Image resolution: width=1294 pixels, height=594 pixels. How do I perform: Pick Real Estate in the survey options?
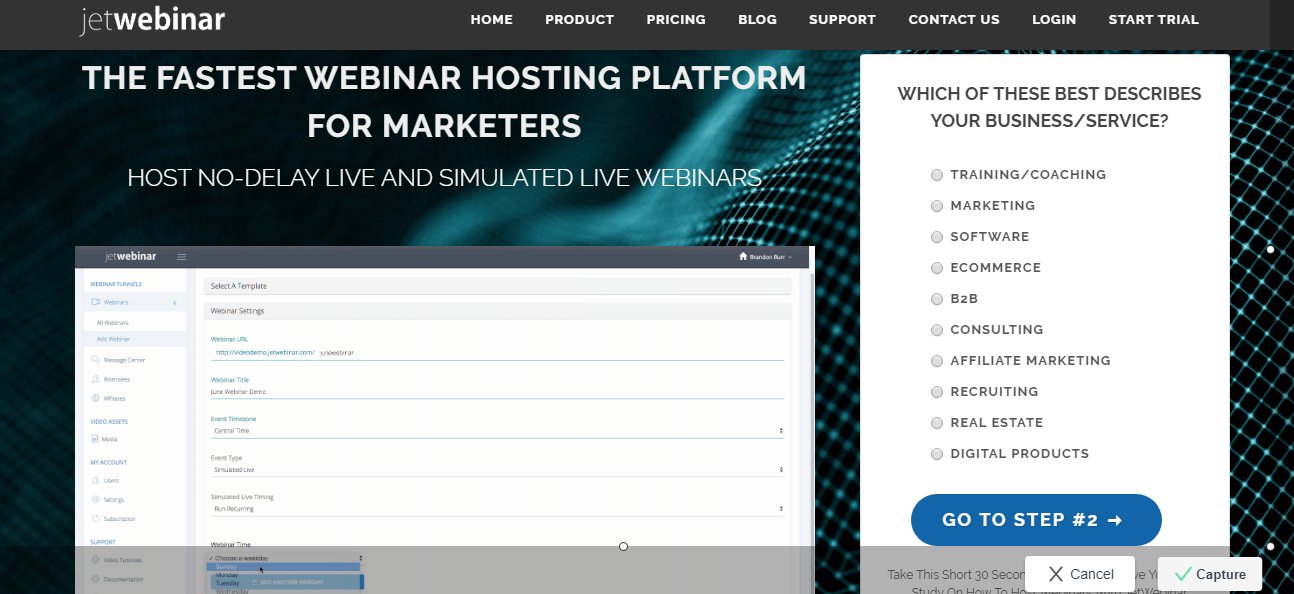pyautogui.click(x=937, y=422)
